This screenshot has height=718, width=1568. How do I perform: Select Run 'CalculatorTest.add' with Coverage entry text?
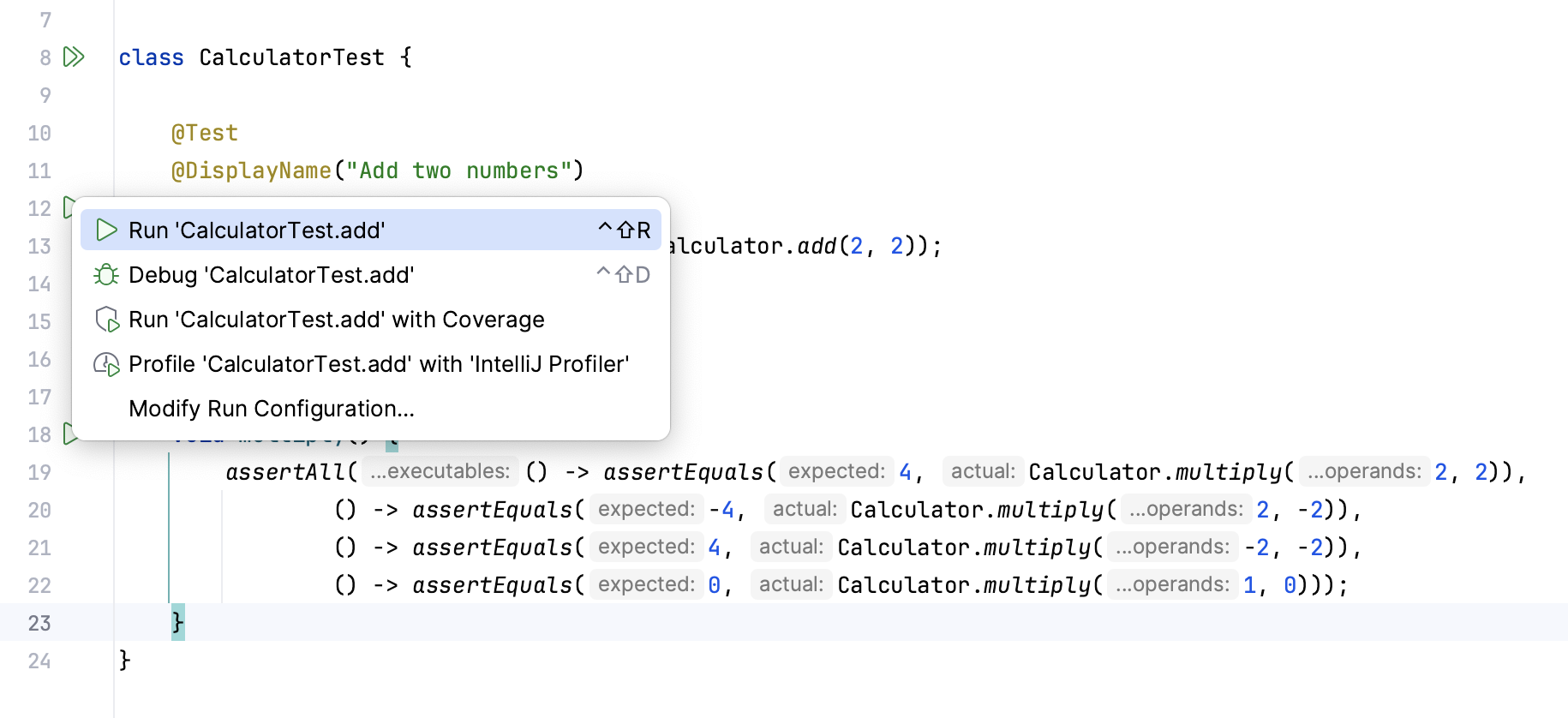point(336,320)
